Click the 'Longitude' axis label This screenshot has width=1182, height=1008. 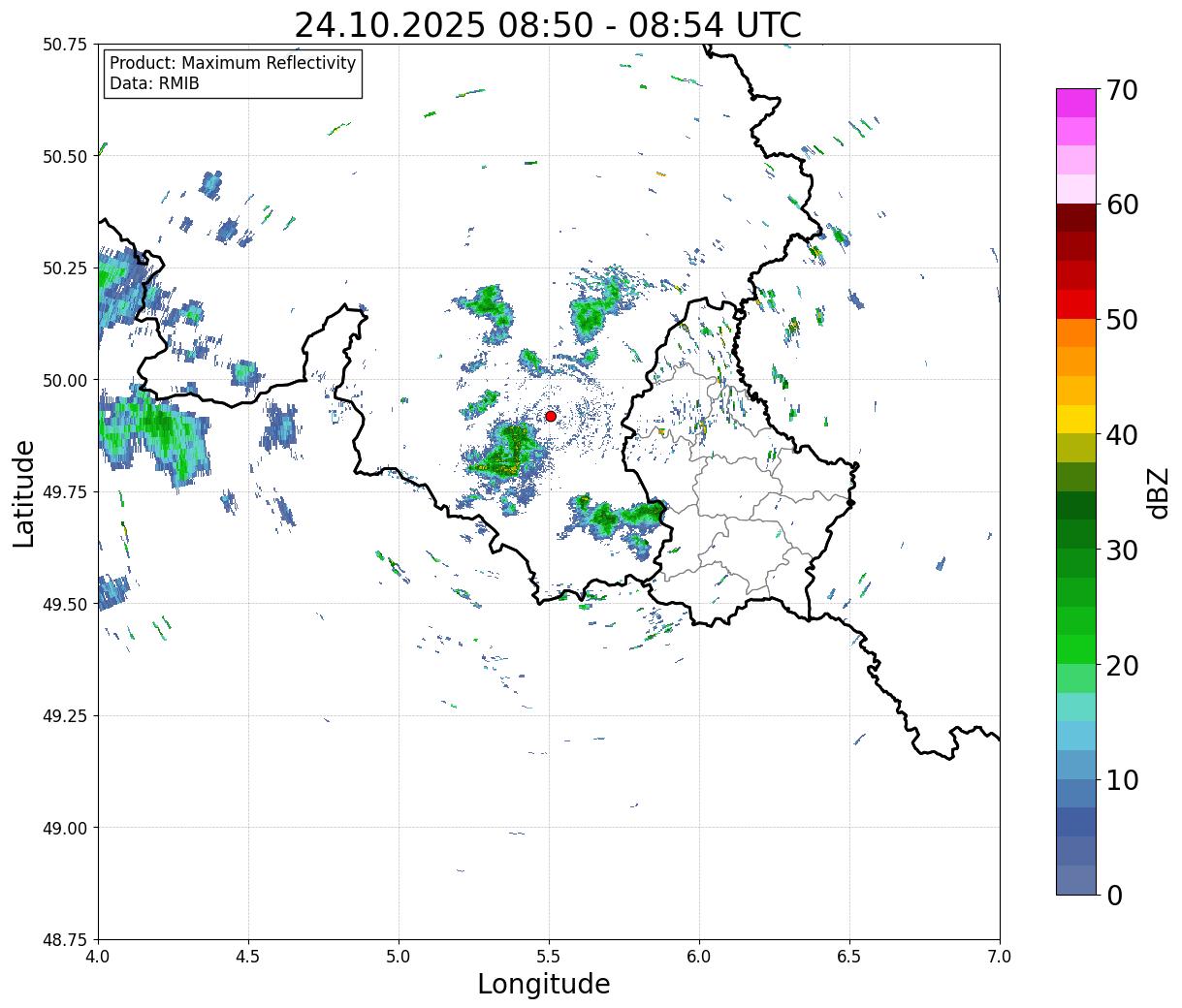coord(544,984)
